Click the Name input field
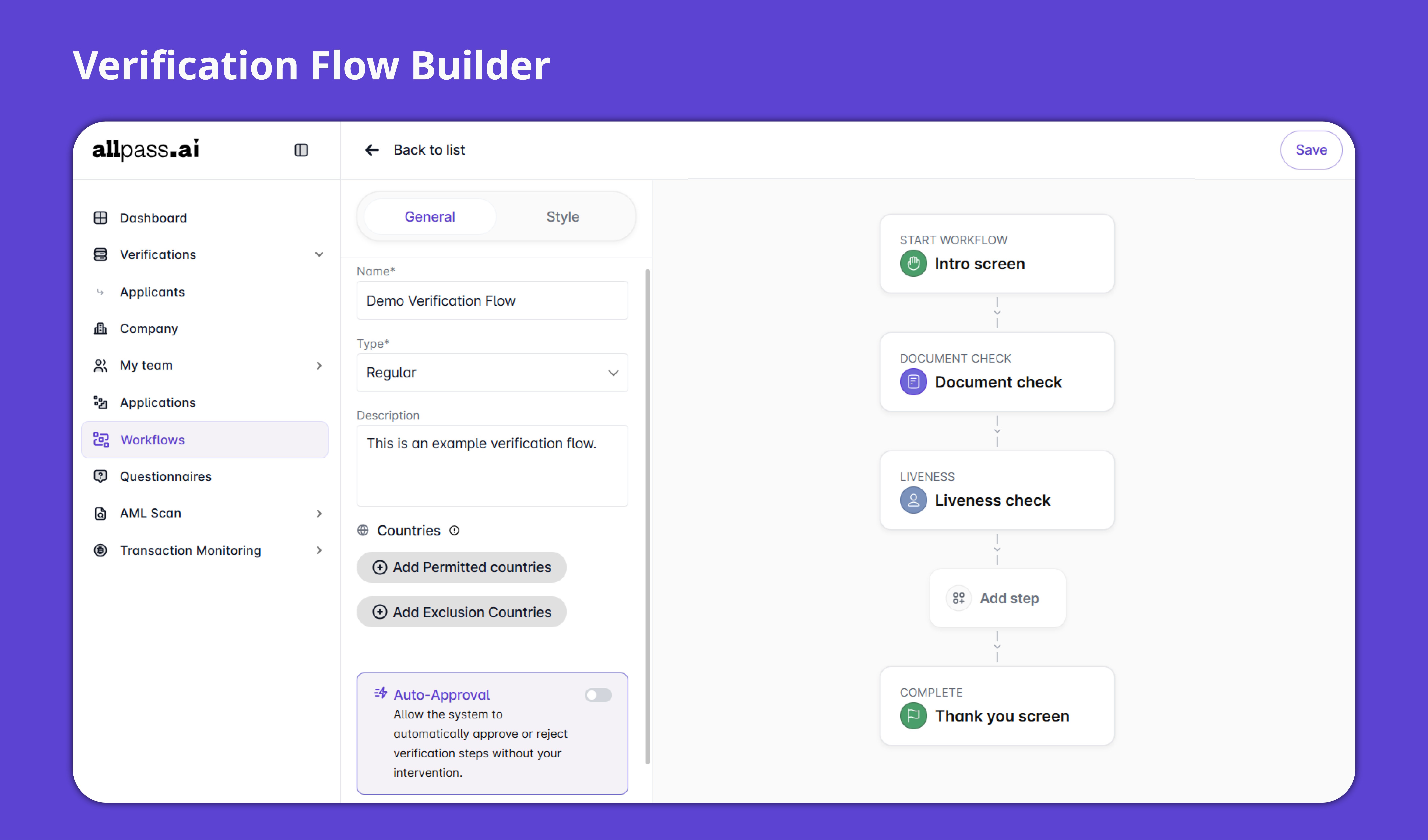This screenshot has width=1428, height=840. [x=492, y=301]
